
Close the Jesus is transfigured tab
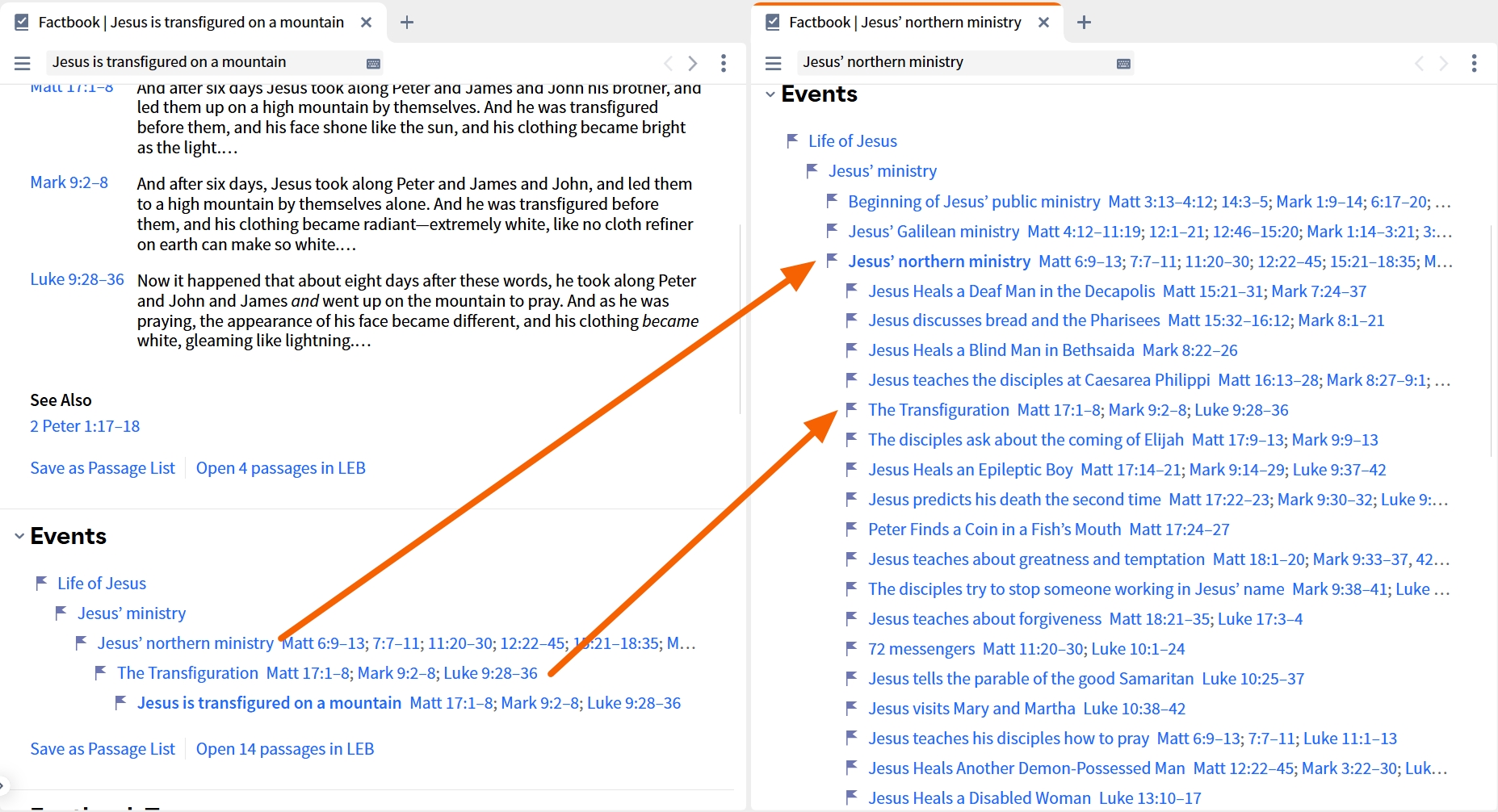[x=367, y=23]
